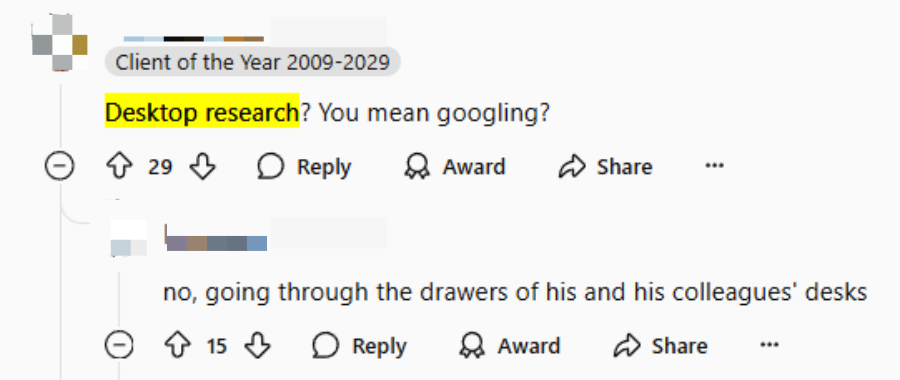This screenshot has height=380, width=900.
Task: Click the highlighted "Desktop research" text
Action: point(202,113)
